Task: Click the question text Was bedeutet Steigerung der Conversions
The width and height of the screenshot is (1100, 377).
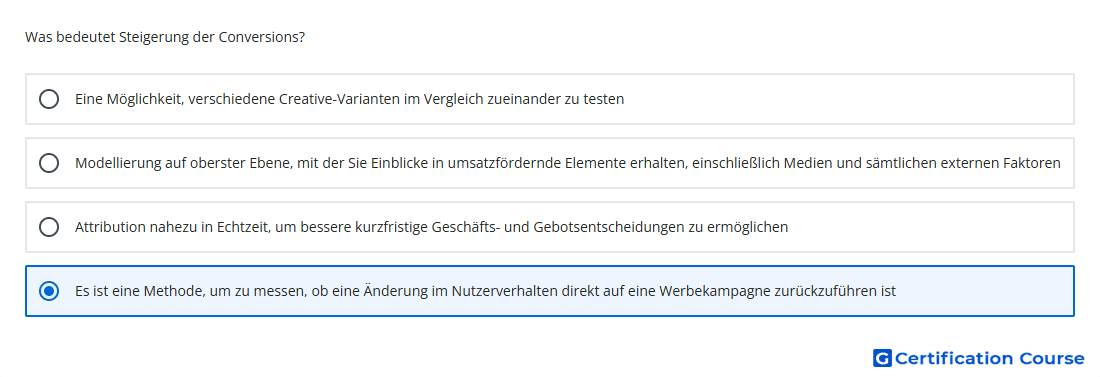Action: pyautogui.click(x=165, y=37)
